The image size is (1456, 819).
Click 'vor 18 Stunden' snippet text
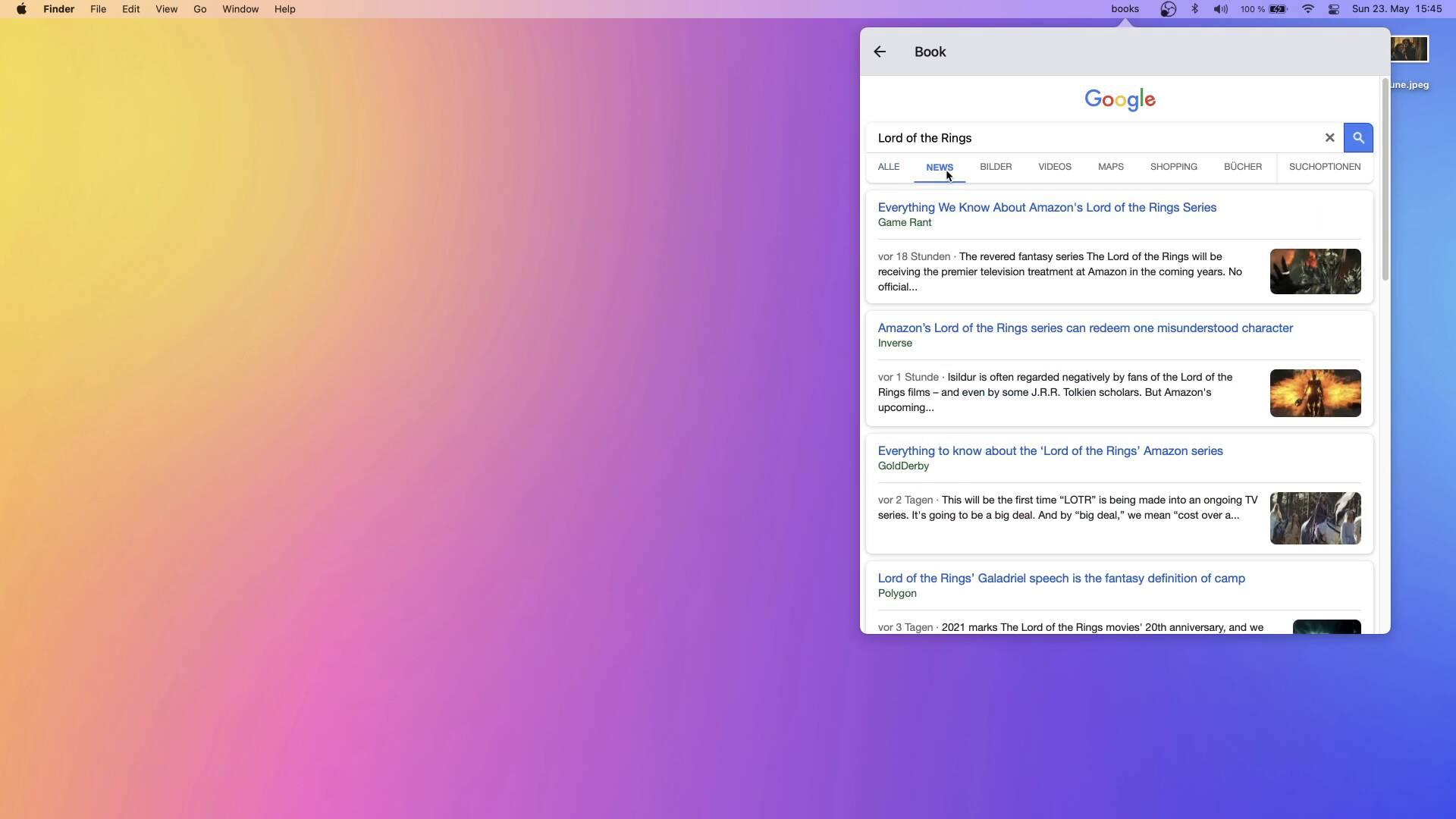coord(914,257)
